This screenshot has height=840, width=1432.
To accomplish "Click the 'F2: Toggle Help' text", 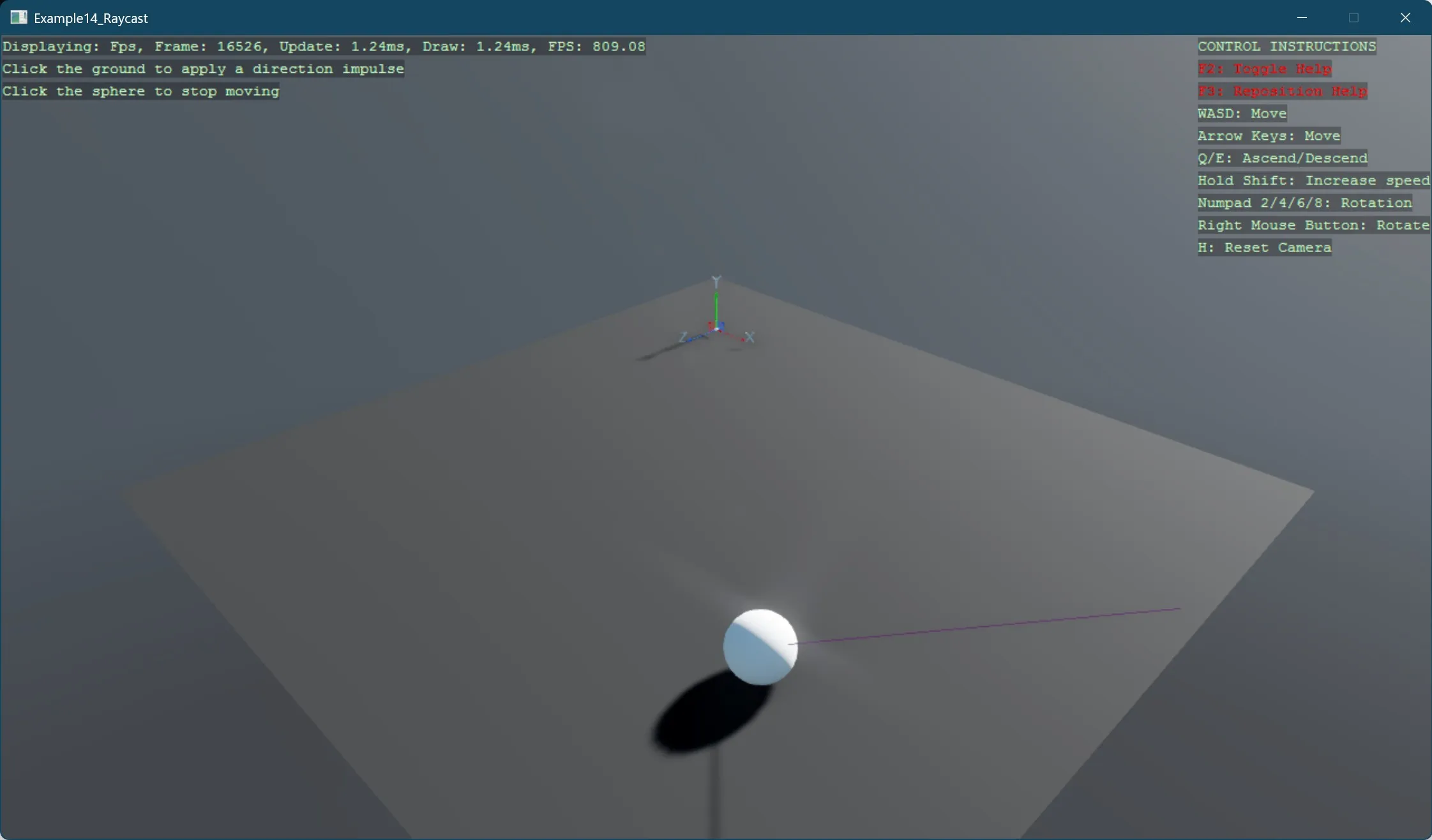I will (1264, 69).
